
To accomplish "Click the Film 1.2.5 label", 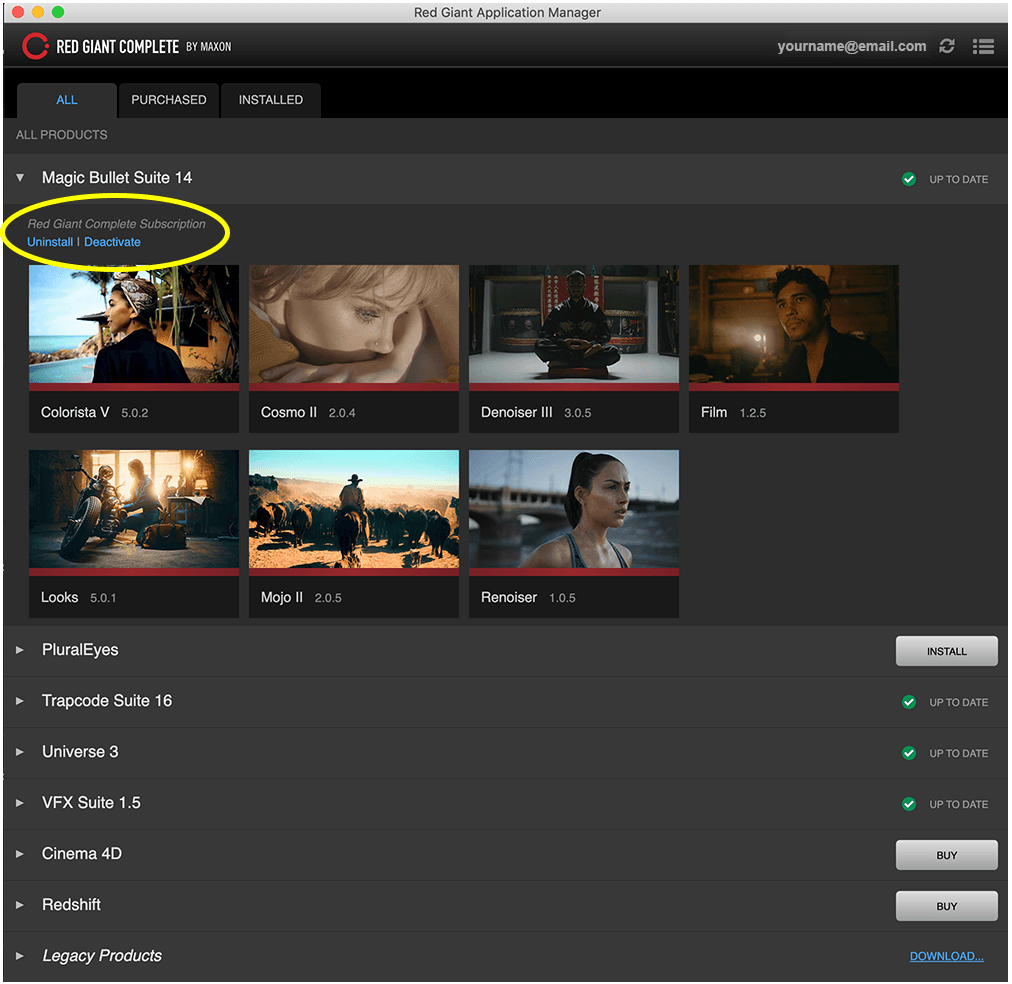I will click(733, 412).
